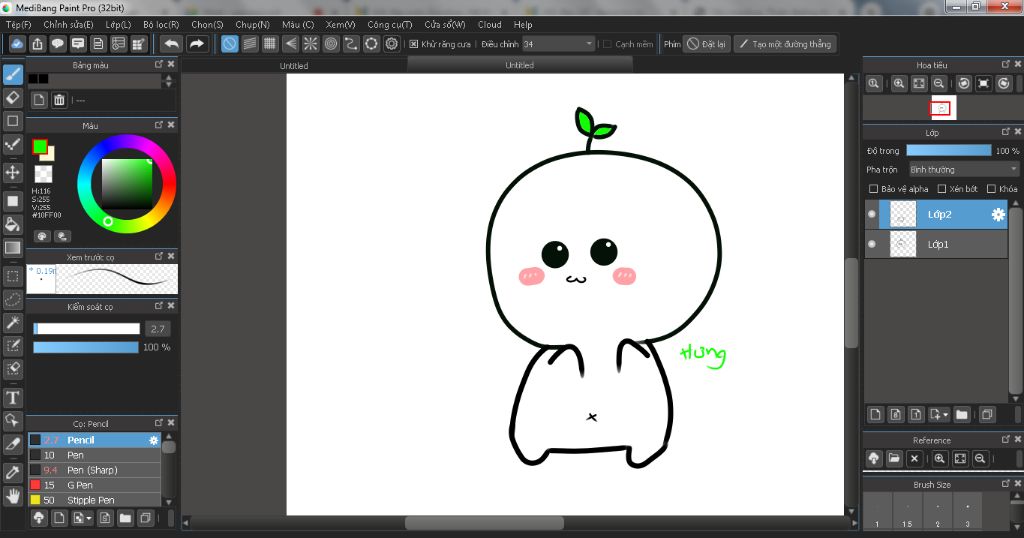The width and height of the screenshot is (1024, 538).
Task: Enable circle snap
Action: [330, 44]
